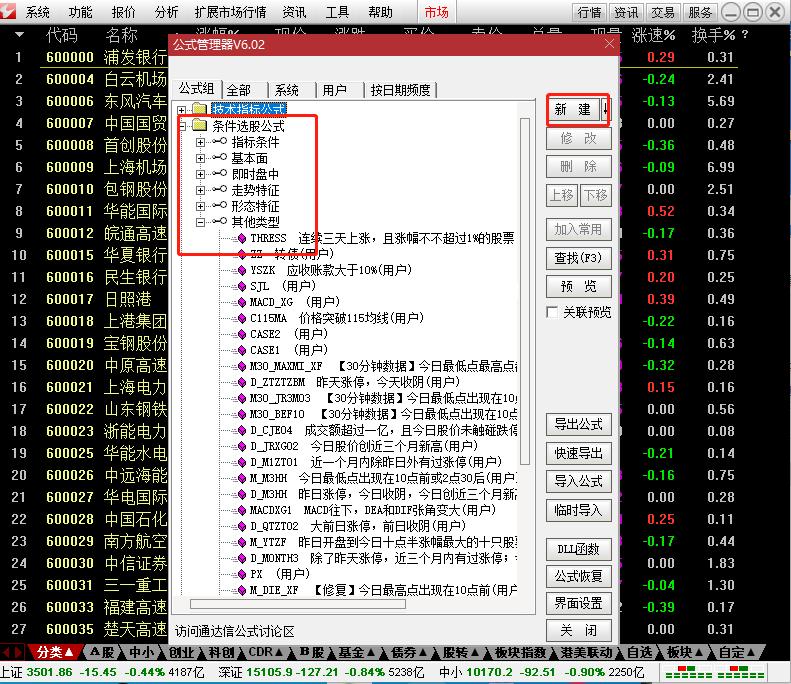791x684 pixels.
Task: Click the sort triangle above row numbers
Action: pos(19,35)
